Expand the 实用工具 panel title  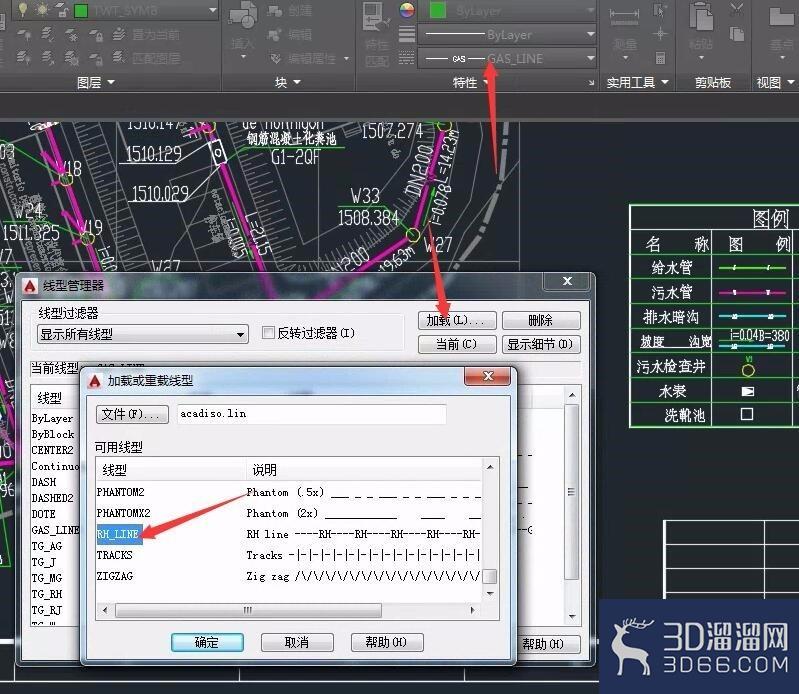pyautogui.click(x=637, y=83)
